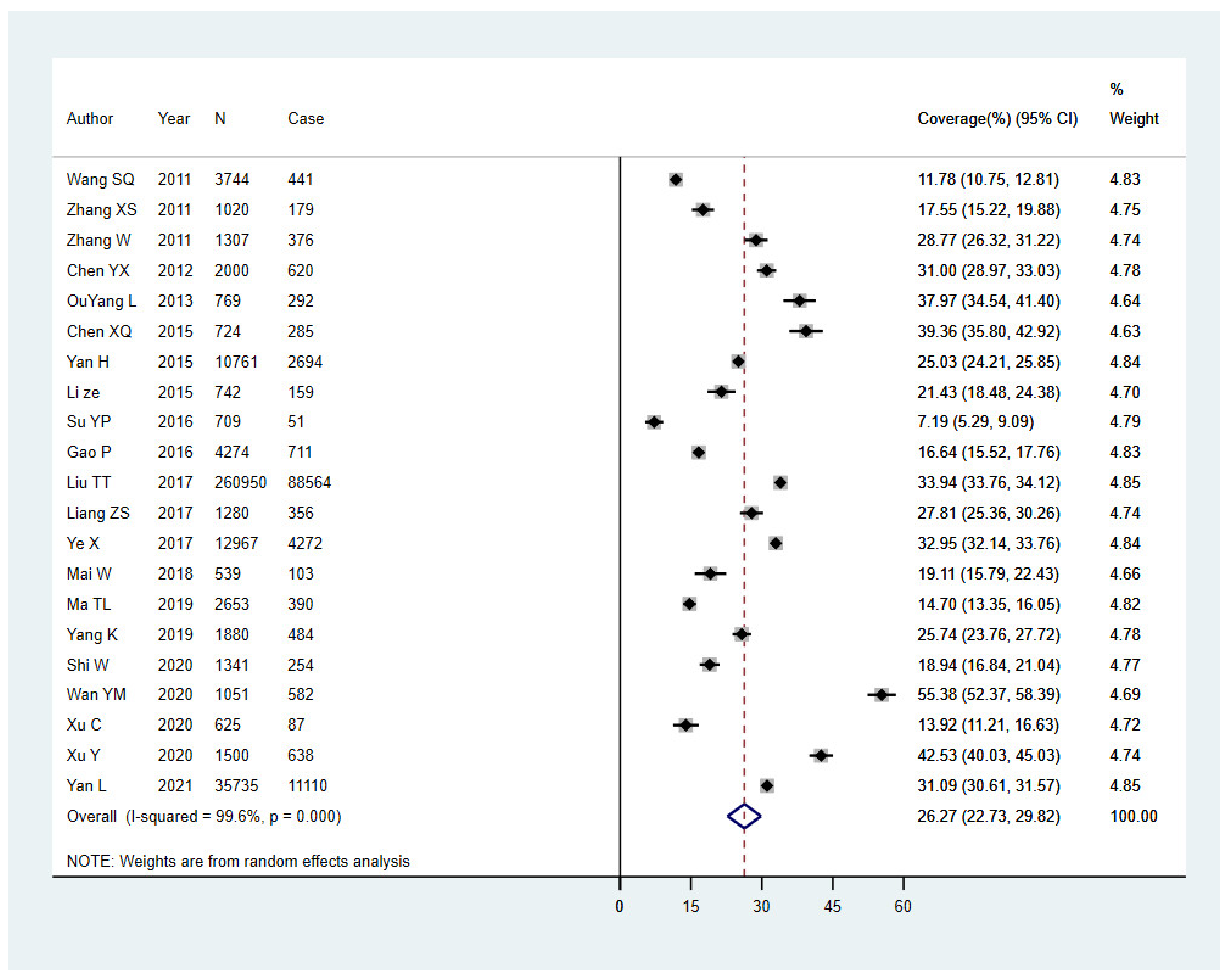Click the Mai W data point marker
The image size is (1230, 980).
710,574
